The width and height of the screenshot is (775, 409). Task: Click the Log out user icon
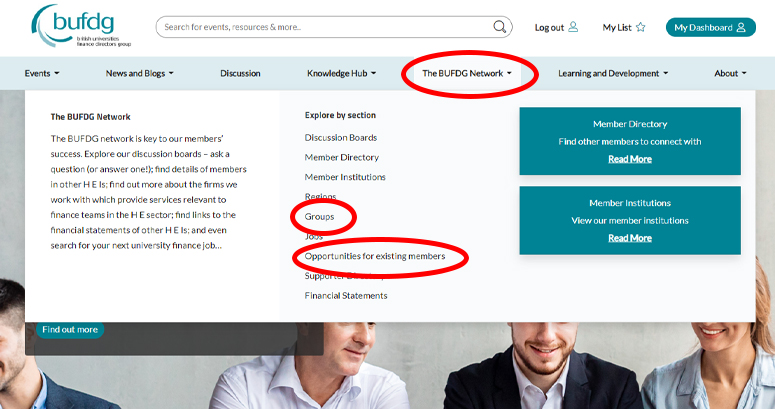[x=573, y=27]
